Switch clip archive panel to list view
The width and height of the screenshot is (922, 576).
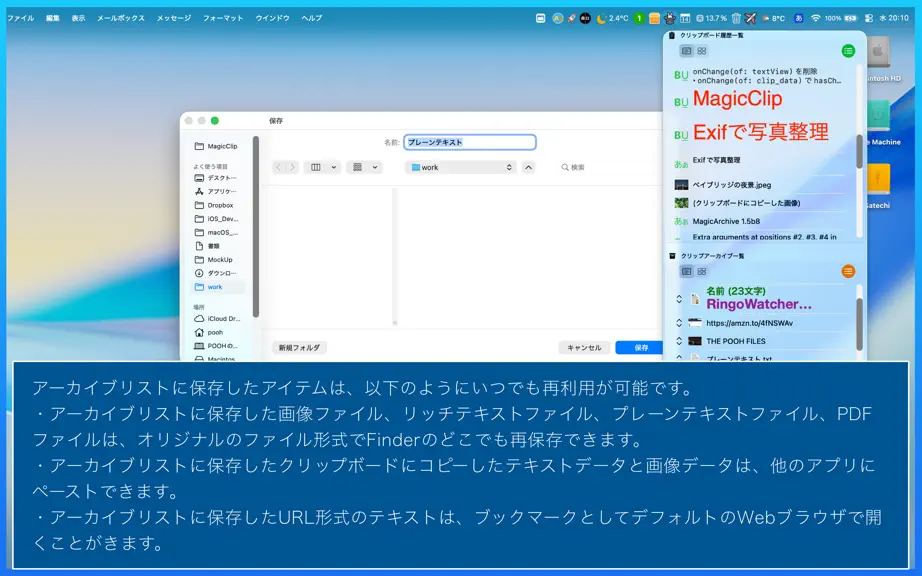[686, 272]
